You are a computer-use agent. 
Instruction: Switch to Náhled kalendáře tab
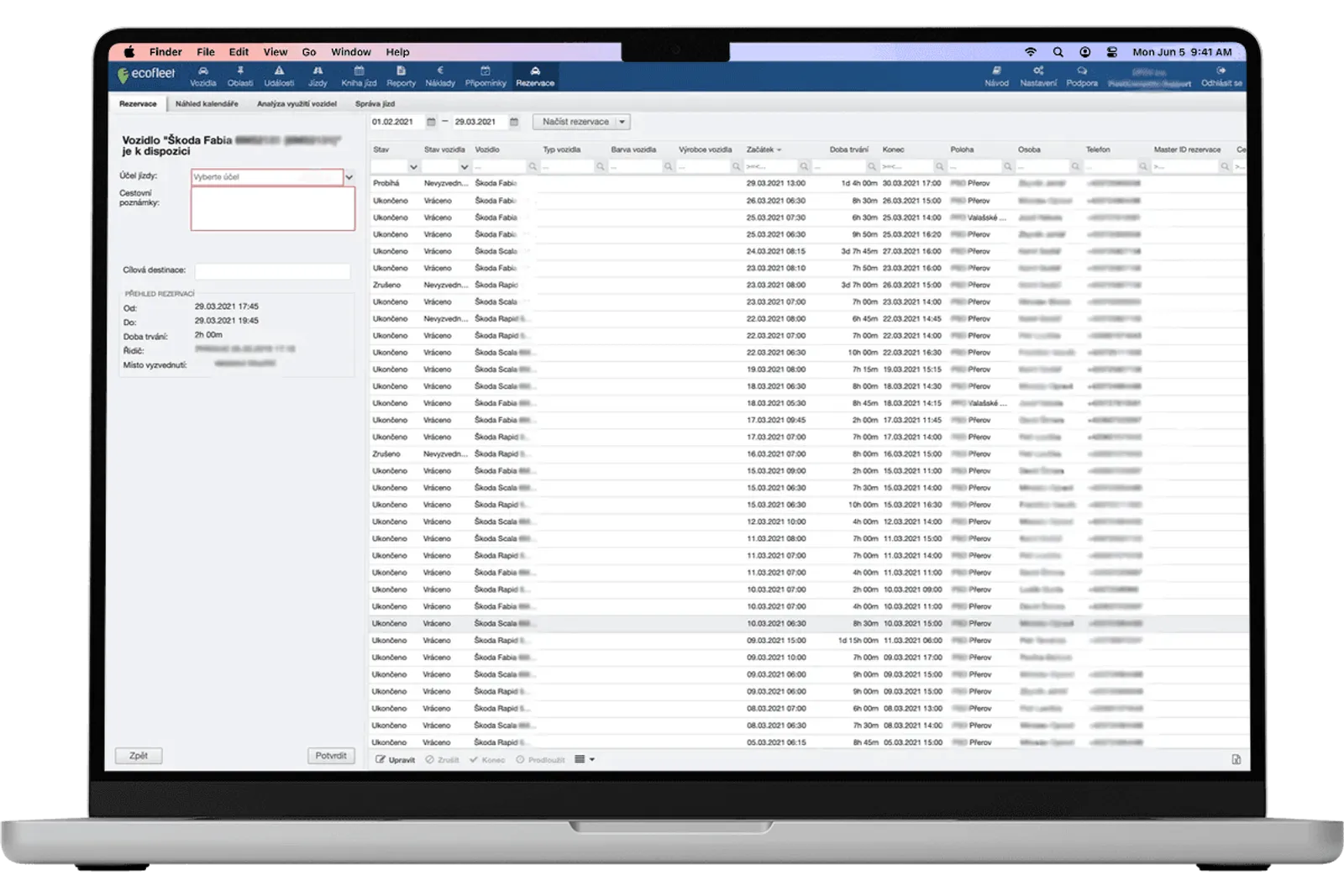coord(207,104)
